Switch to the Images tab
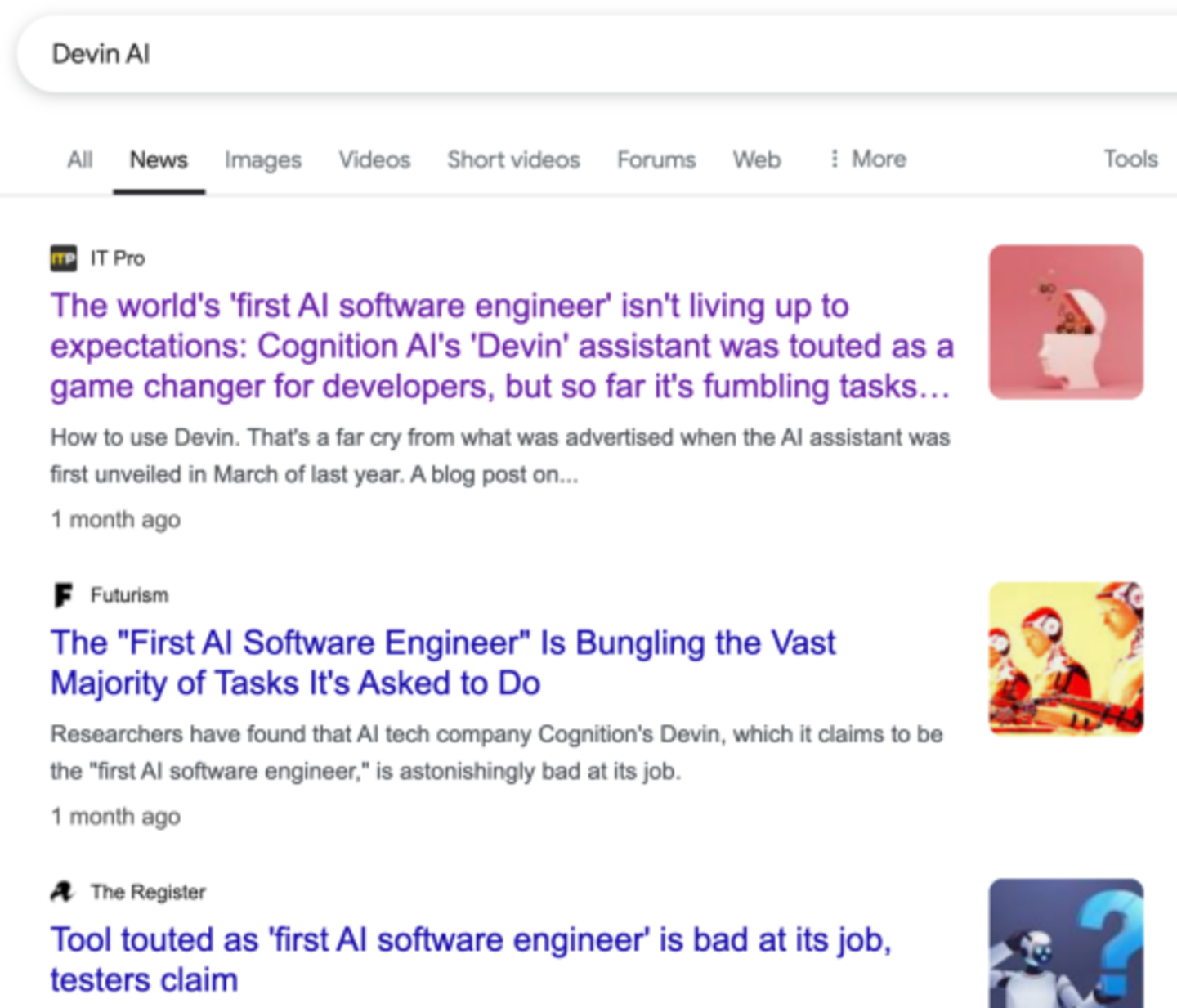 263,159
